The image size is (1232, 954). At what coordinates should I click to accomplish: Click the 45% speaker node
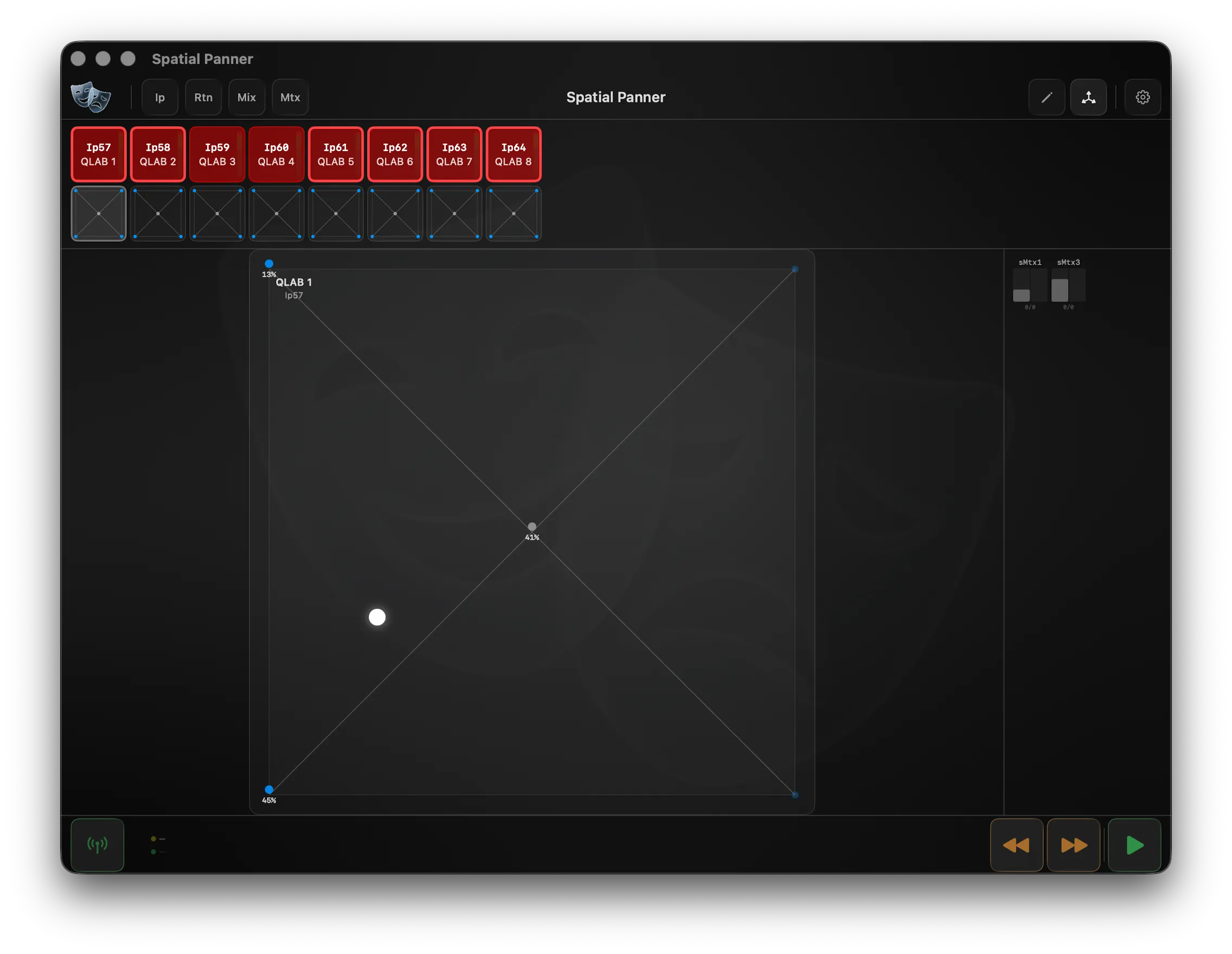[x=269, y=789]
